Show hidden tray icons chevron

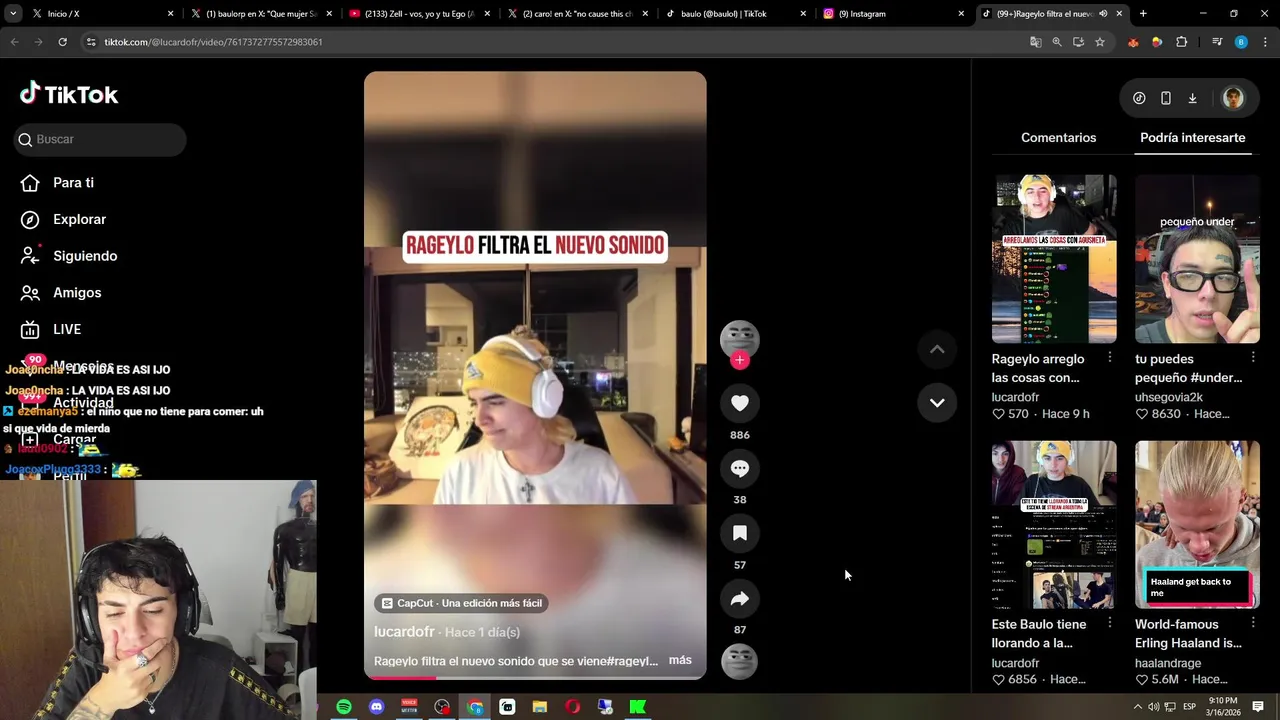(1137, 707)
